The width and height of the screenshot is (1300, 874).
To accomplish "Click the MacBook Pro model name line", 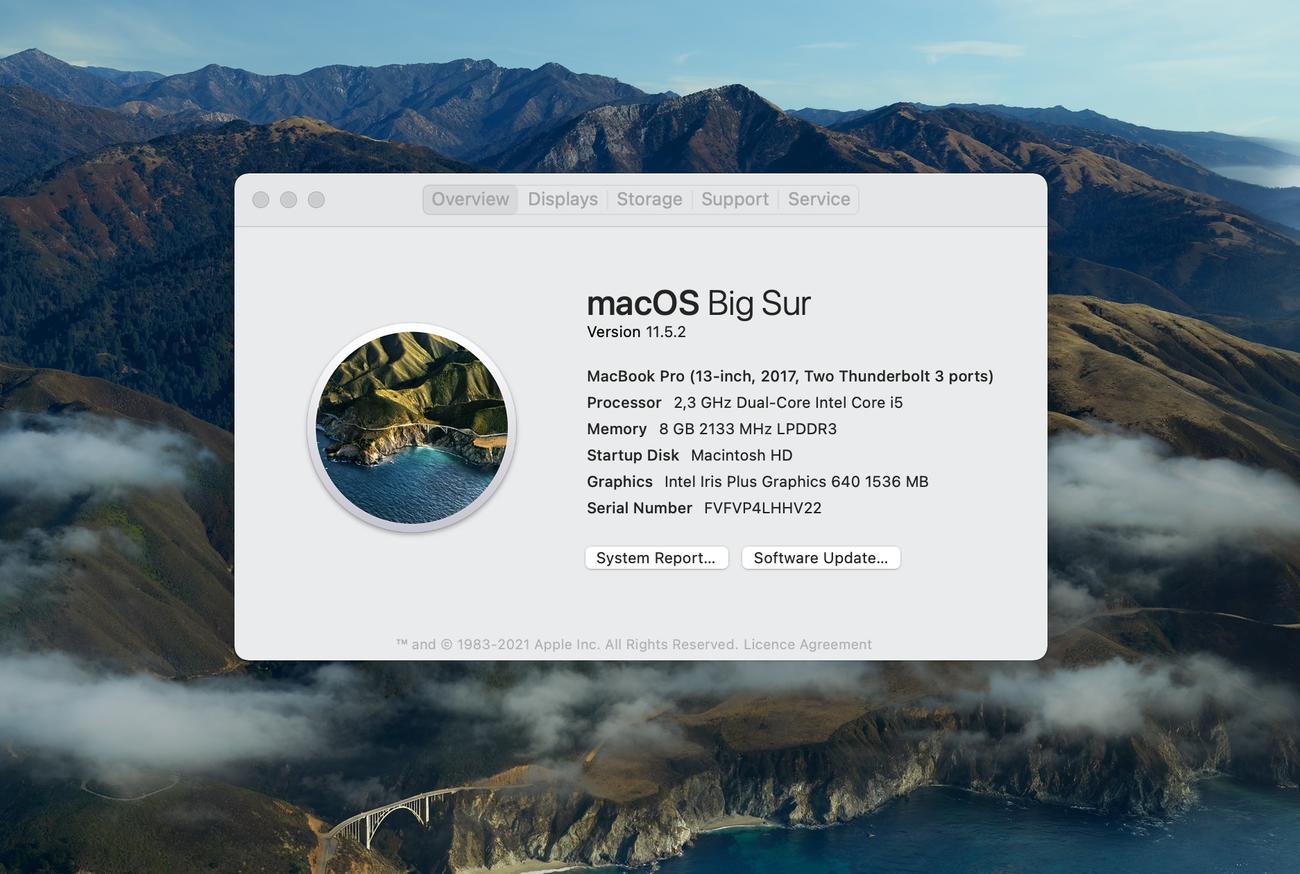I will 790,376.
